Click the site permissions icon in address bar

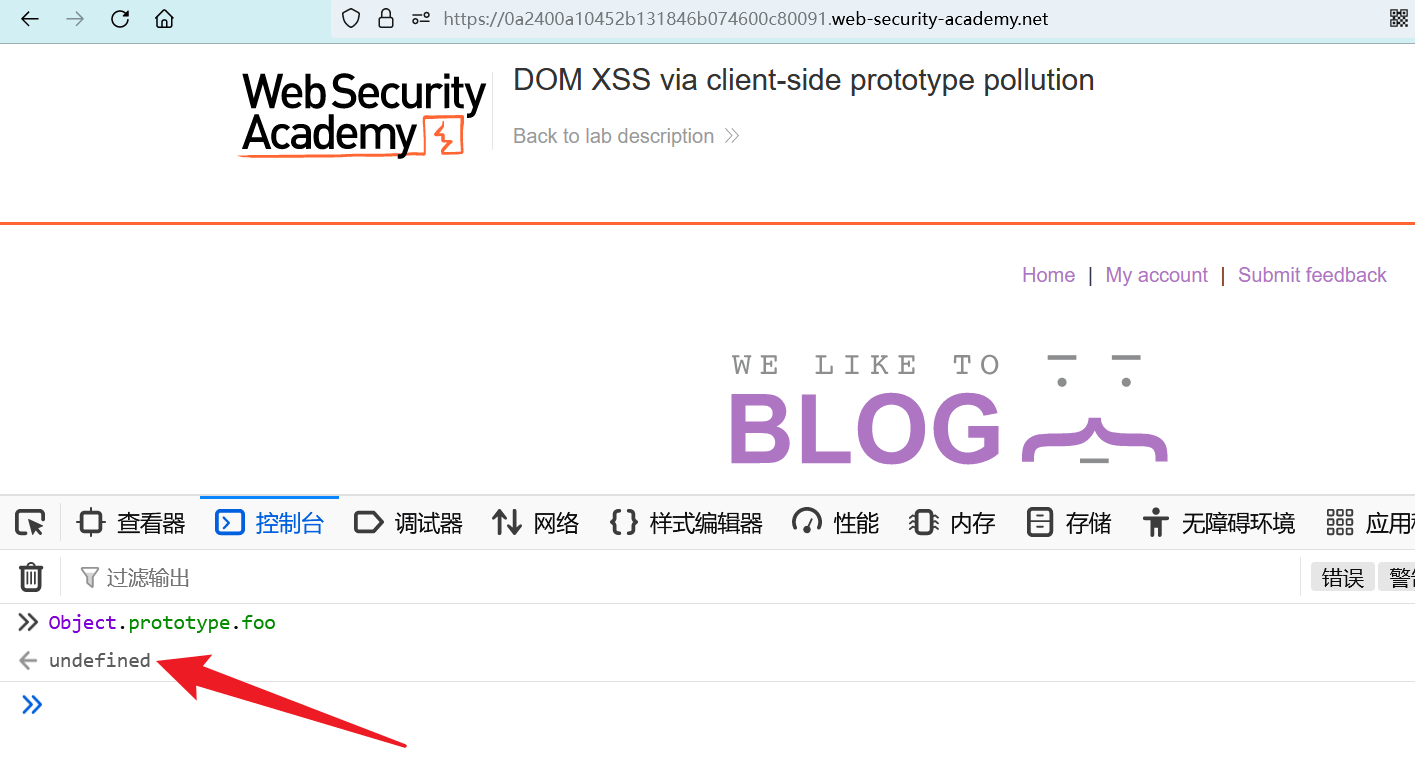click(x=421, y=18)
